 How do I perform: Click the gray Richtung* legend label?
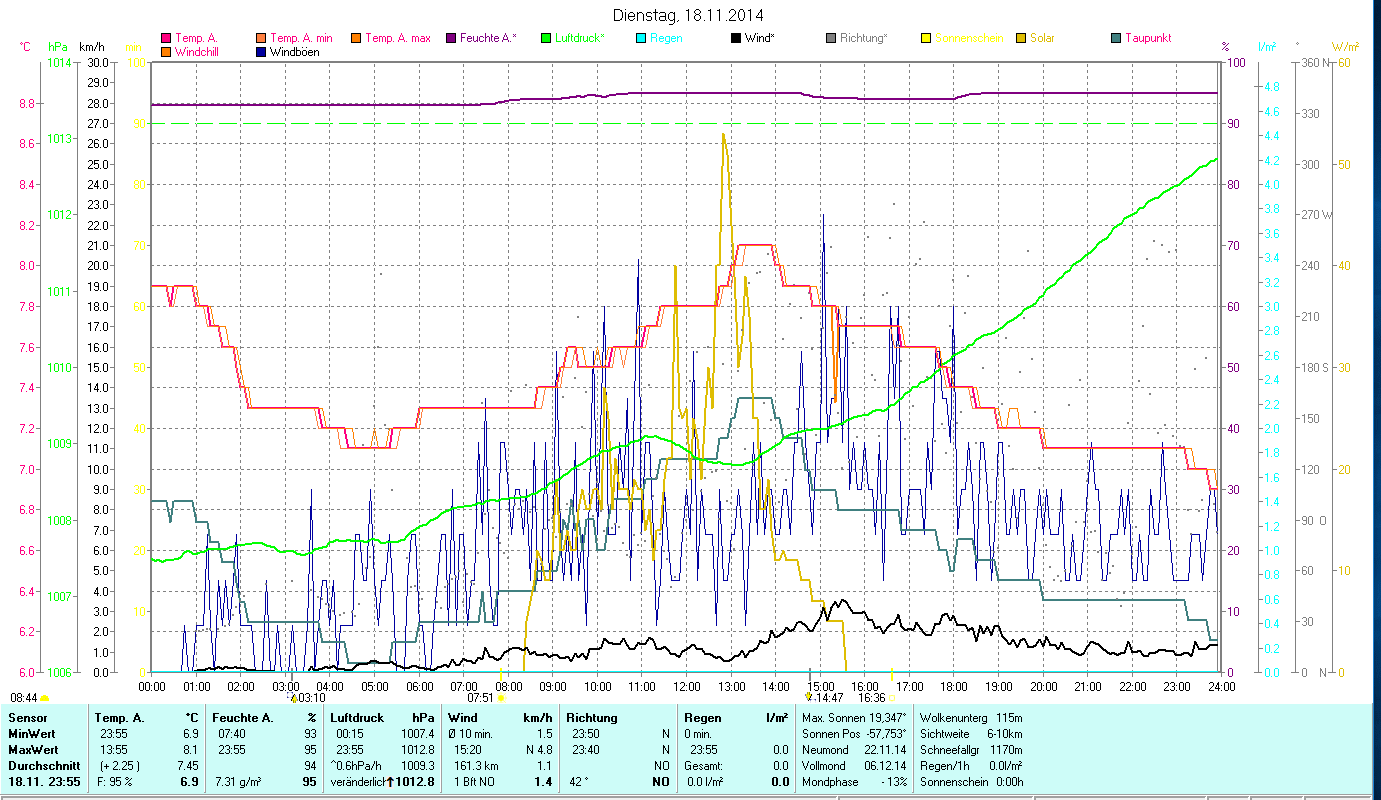[x=863, y=39]
